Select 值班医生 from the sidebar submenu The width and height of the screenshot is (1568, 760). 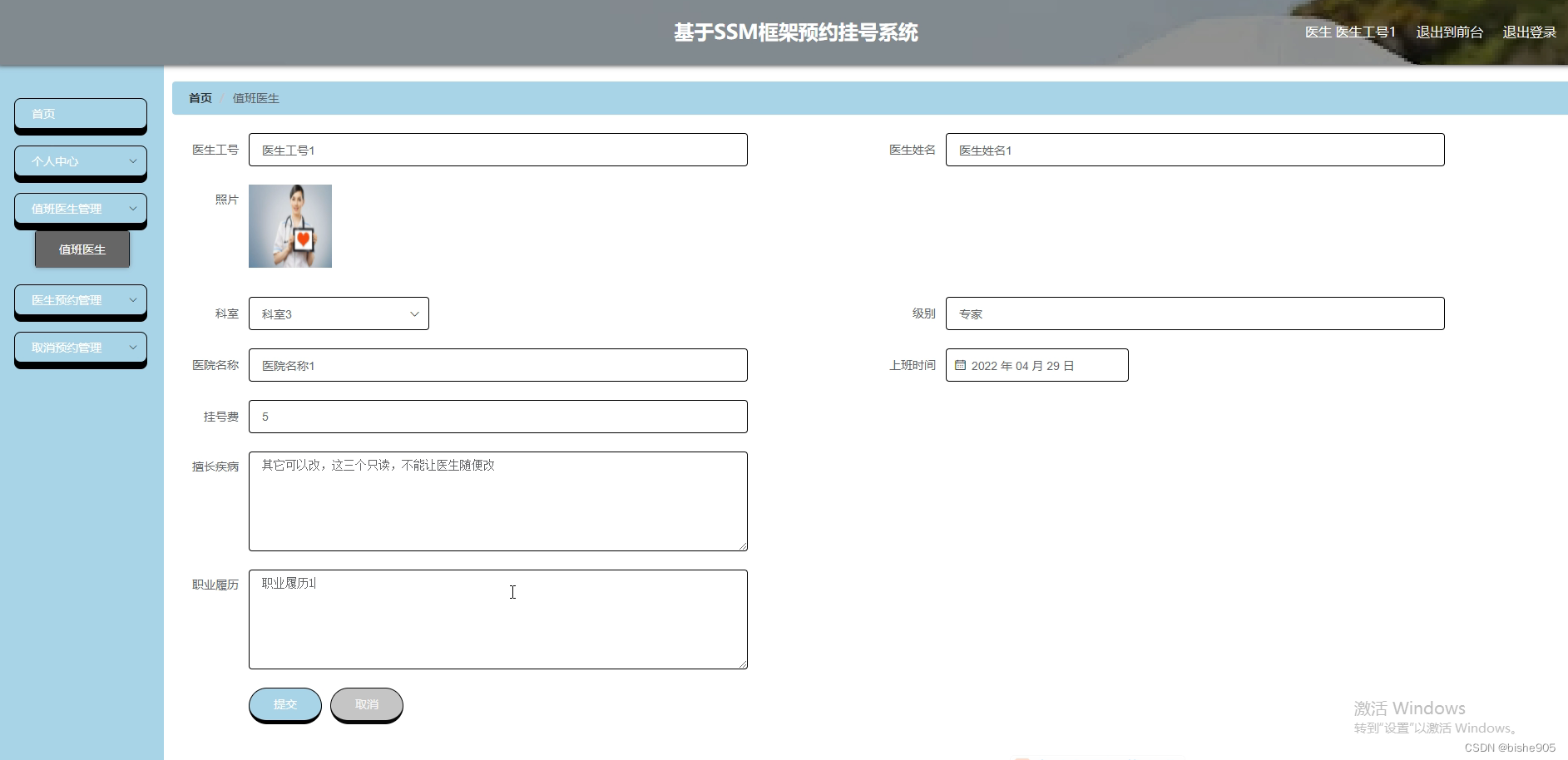82,249
